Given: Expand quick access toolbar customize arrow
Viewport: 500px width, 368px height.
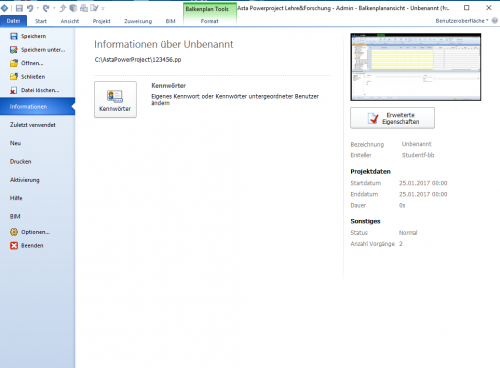Looking at the screenshot, I should [x=103, y=8].
